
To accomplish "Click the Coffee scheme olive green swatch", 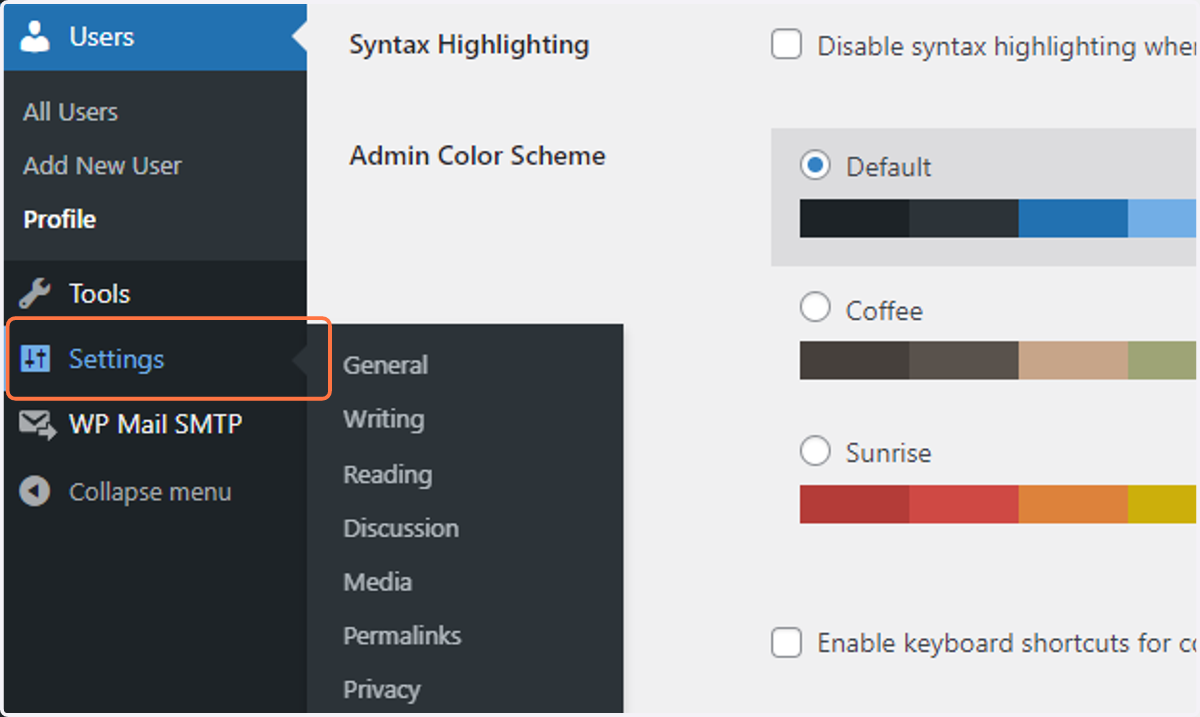I will (1162, 361).
